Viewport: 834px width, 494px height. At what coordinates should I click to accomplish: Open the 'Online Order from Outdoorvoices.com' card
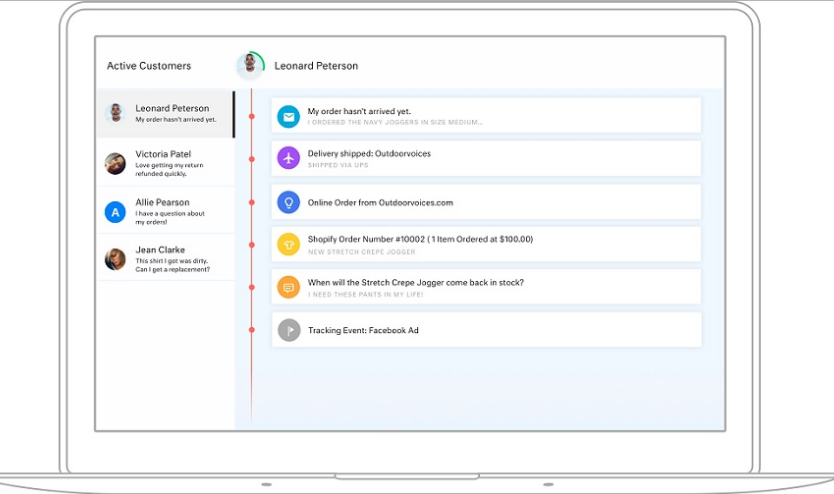click(486, 202)
